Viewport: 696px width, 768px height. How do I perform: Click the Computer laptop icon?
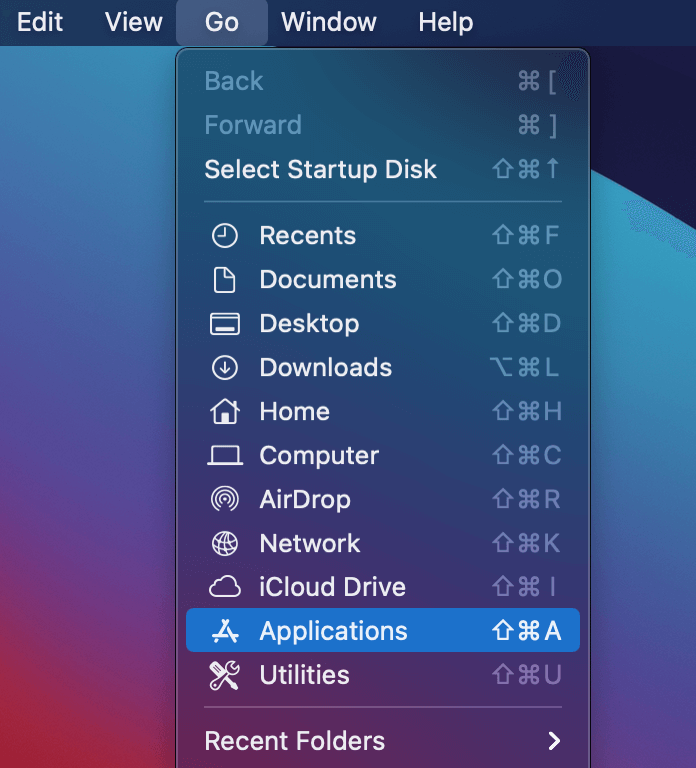point(225,456)
